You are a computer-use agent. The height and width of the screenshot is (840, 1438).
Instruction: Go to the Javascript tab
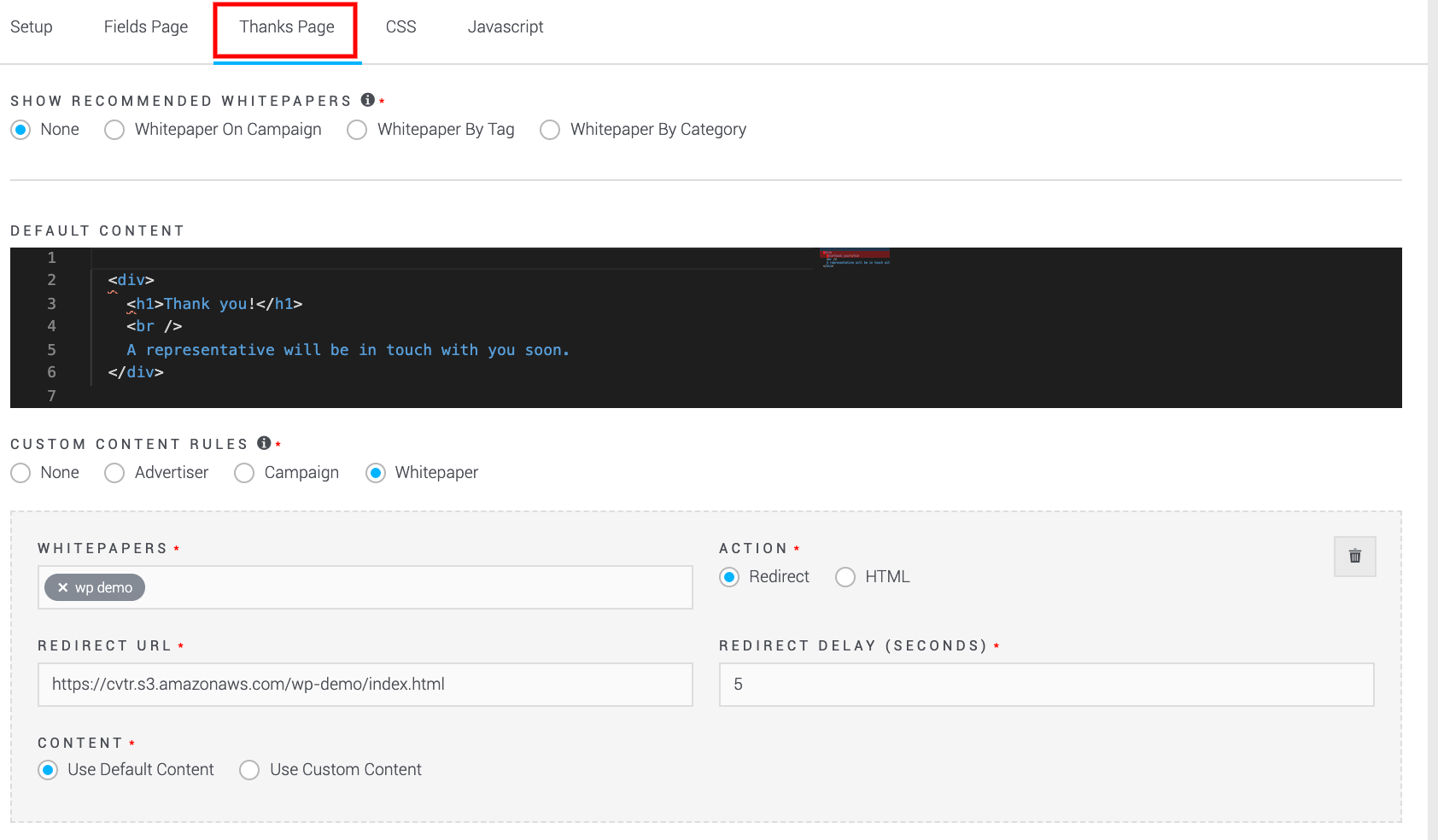tap(506, 26)
